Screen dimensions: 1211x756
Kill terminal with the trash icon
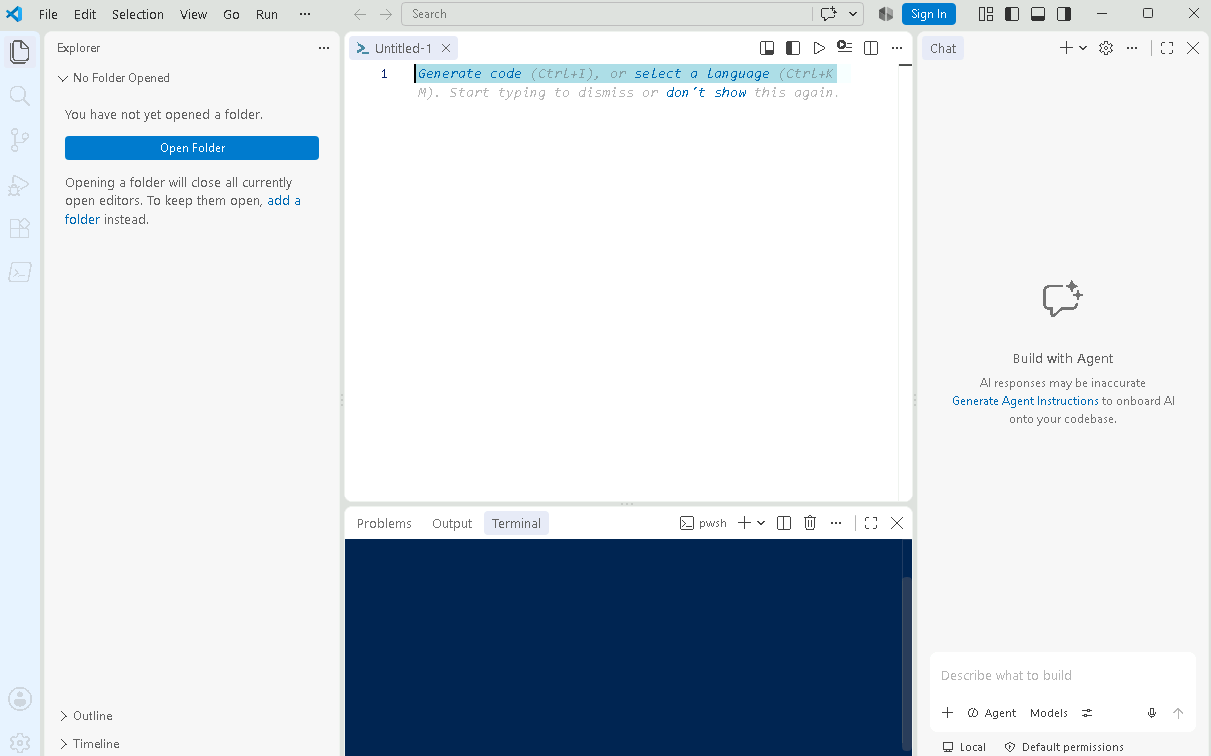810,523
